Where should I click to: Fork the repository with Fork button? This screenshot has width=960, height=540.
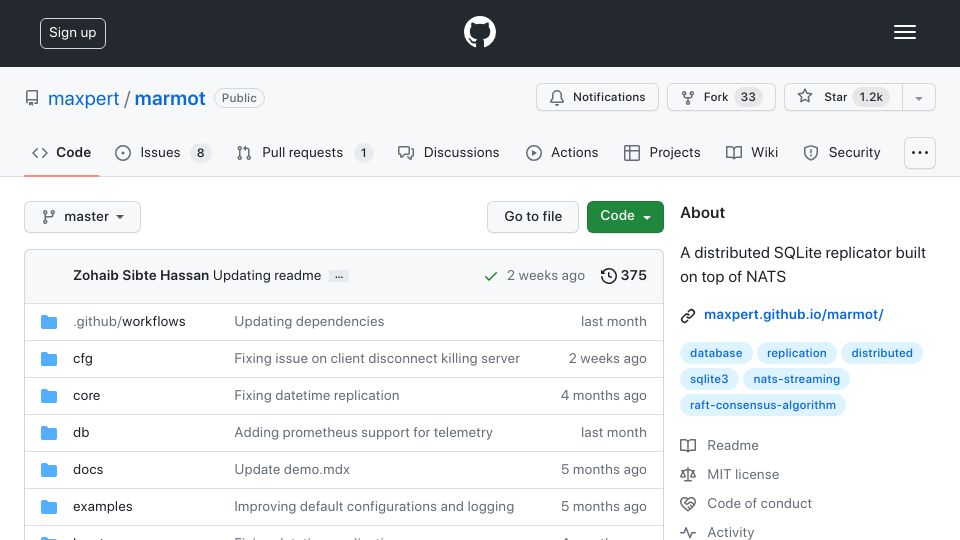(721, 97)
